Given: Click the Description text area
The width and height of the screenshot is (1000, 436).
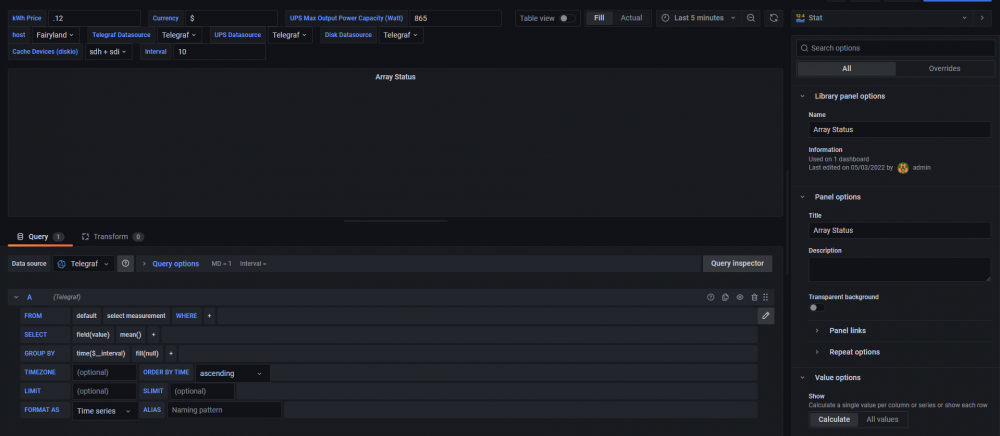Looking at the screenshot, I should pyautogui.click(x=899, y=270).
